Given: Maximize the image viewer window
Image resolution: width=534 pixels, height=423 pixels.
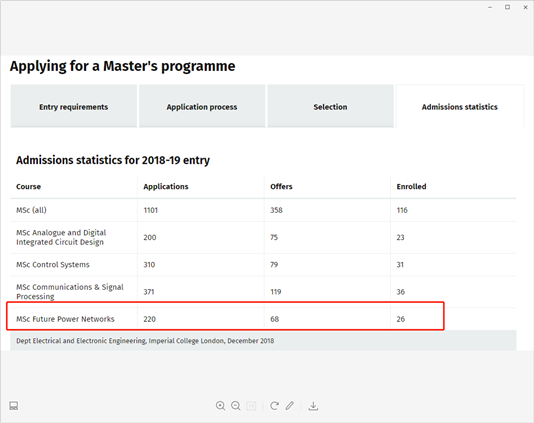Looking at the screenshot, I should [507, 7].
